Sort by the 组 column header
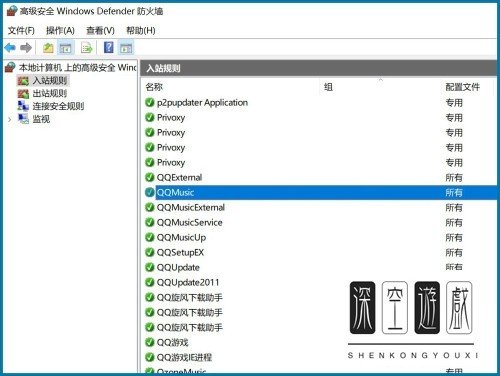Image resolution: width=500 pixels, height=376 pixels. click(328, 87)
